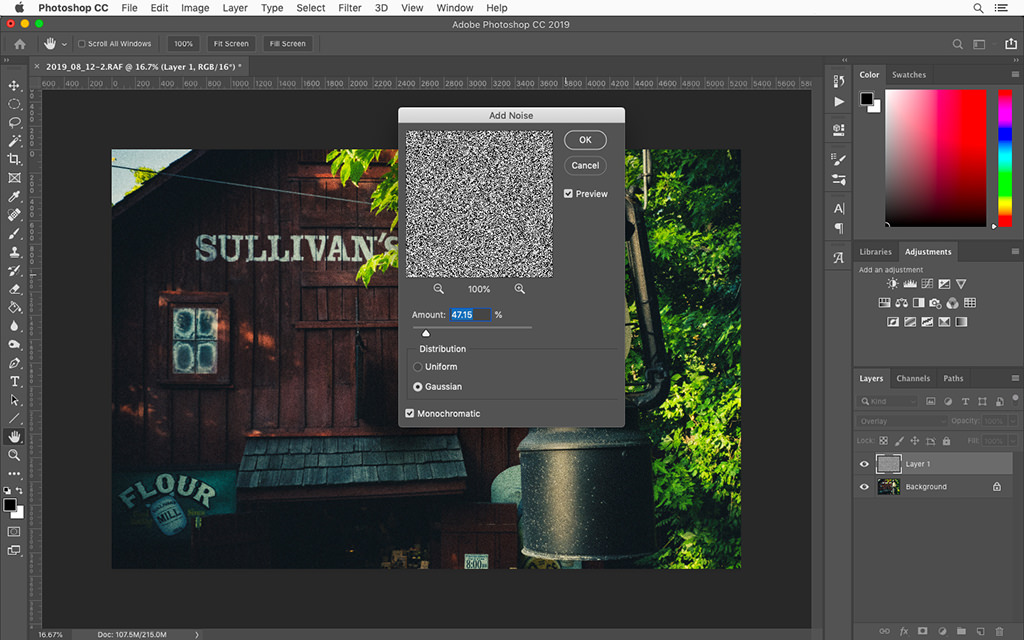
Task: Select the Path Selection tool
Action: [14, 400]
